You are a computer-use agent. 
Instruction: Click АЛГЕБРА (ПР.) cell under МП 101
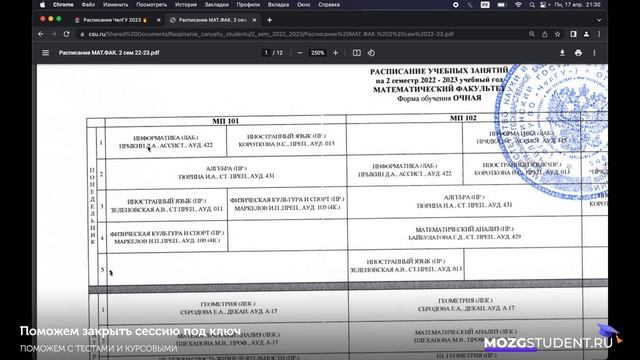tap(226, 172)
